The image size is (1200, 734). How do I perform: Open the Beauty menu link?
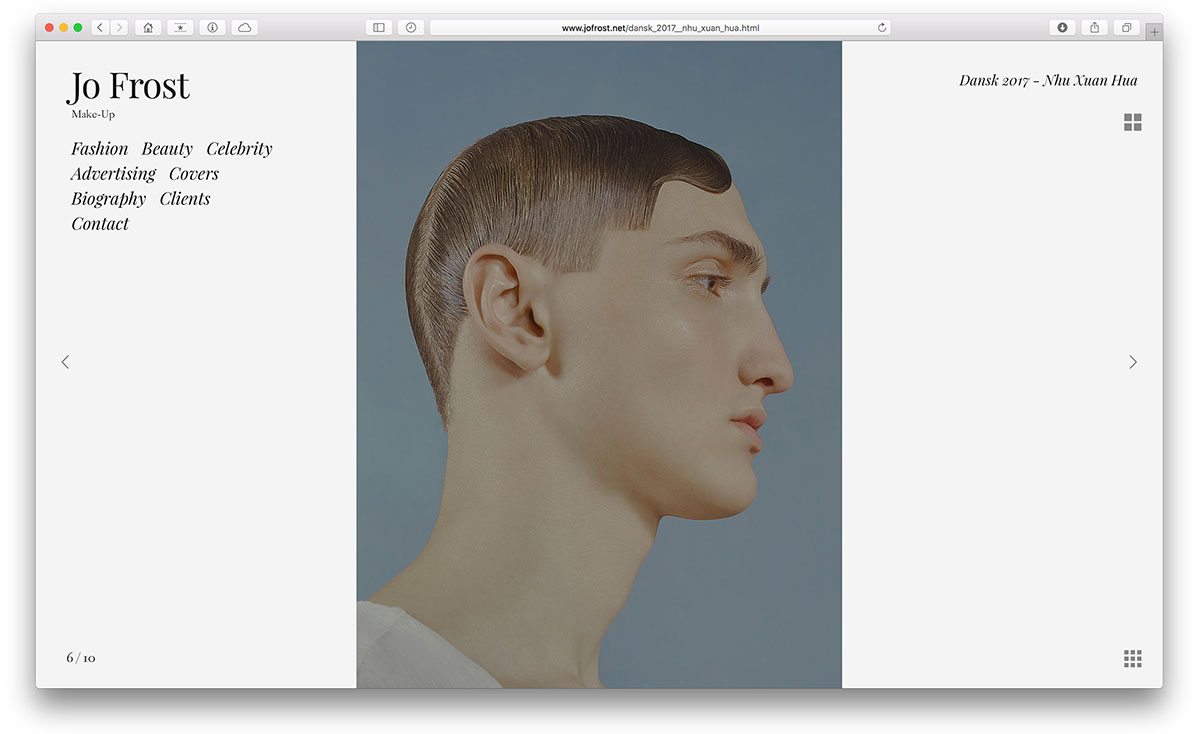click(167, 149)
